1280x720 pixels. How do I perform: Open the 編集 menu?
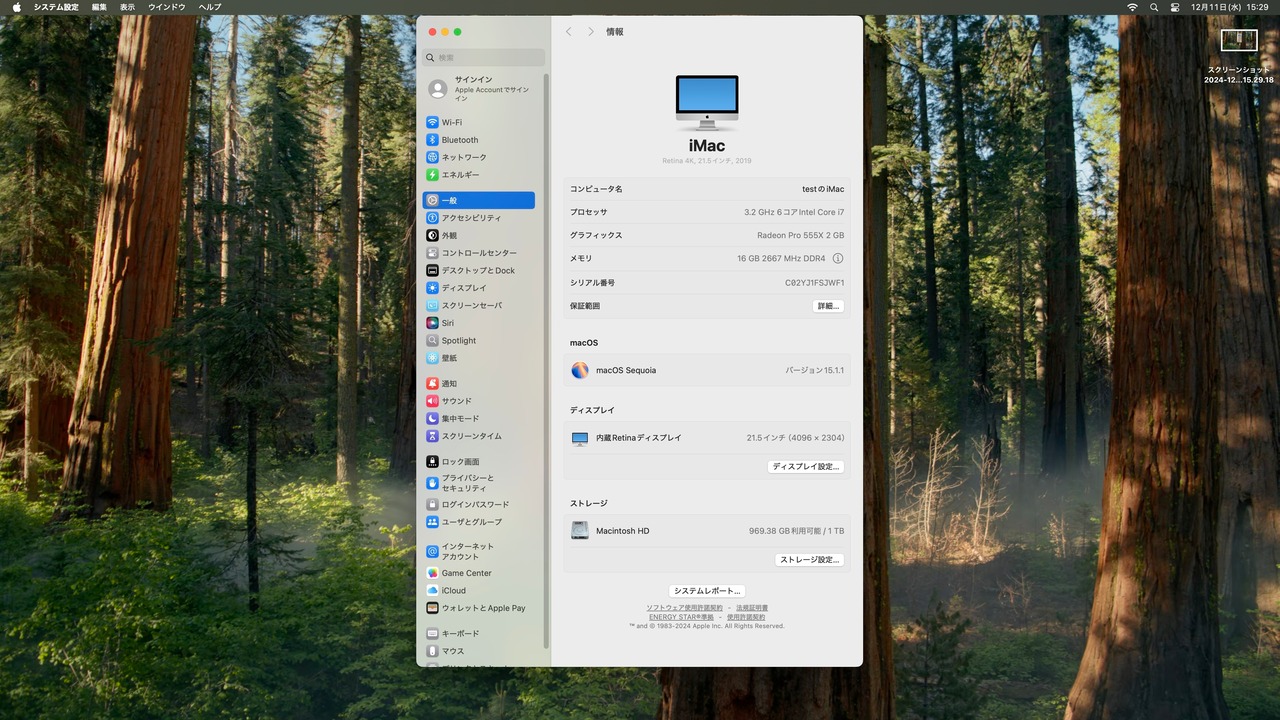[99, 7]
